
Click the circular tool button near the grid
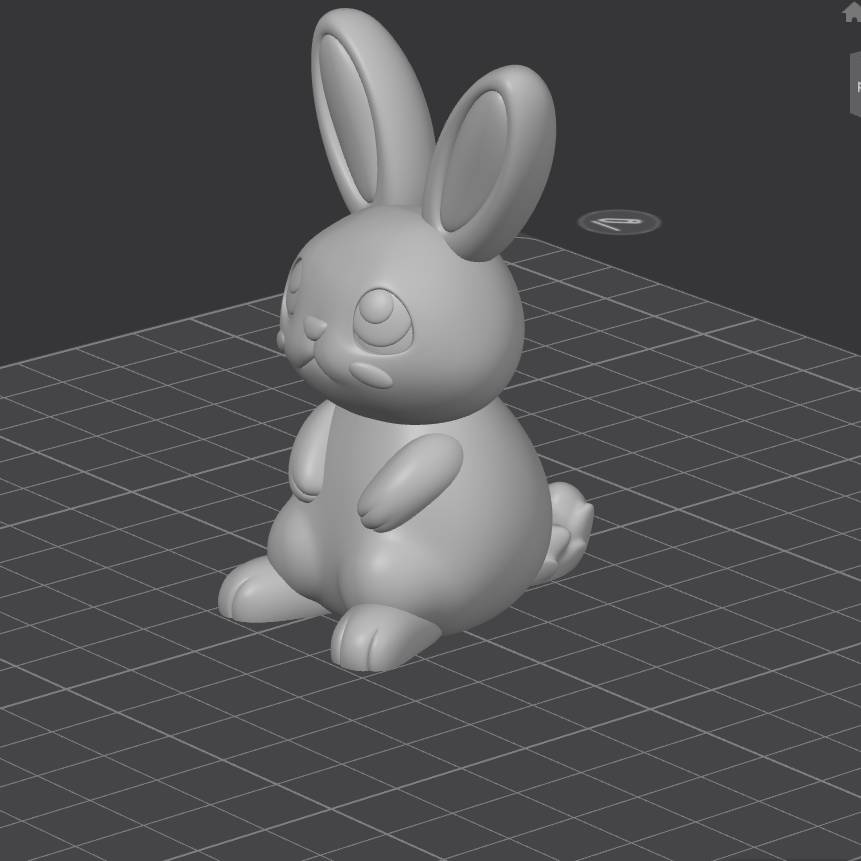(x=620, y=220)
